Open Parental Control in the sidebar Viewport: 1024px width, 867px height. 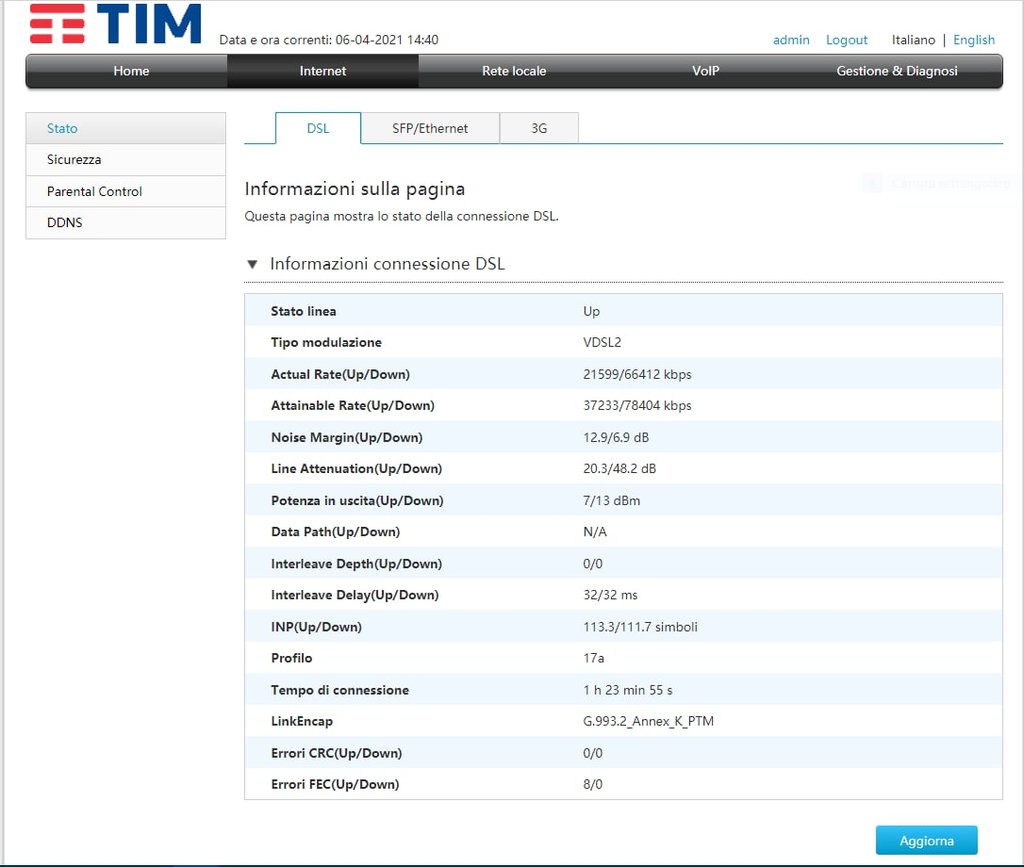click(125, 191)
